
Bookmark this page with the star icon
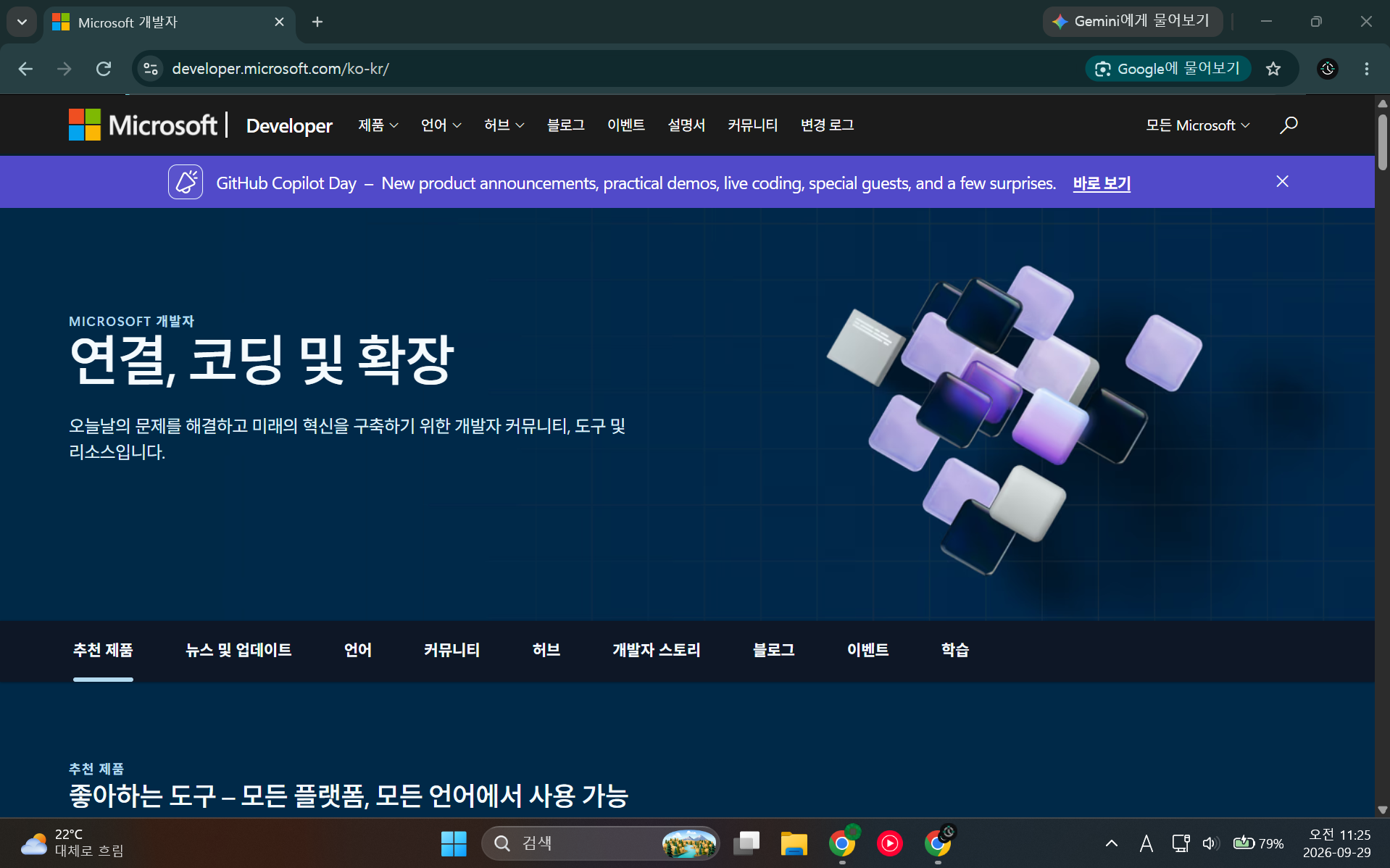click(x=1273, y=69)
